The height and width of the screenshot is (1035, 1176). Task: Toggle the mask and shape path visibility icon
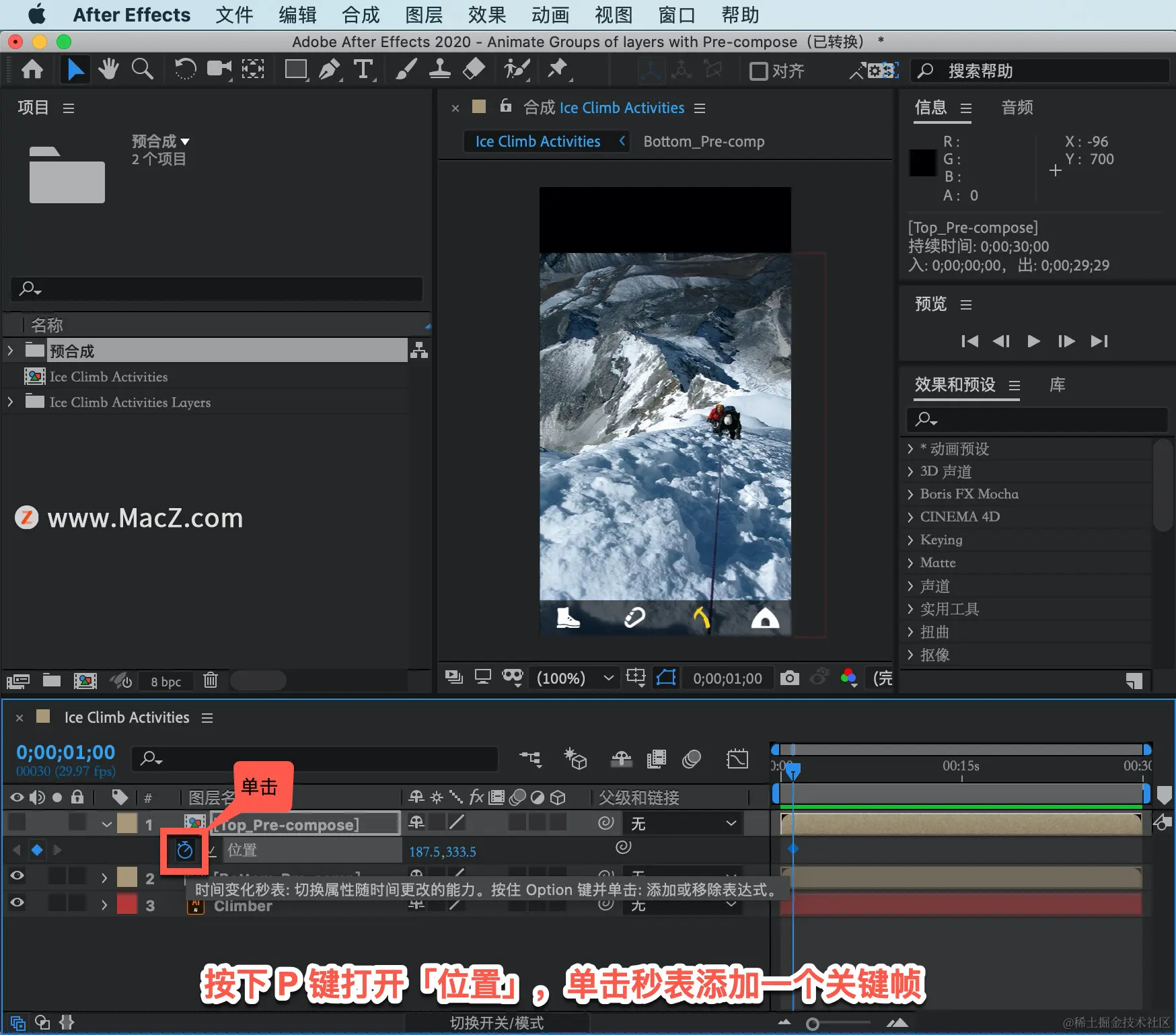click(666, 678)
